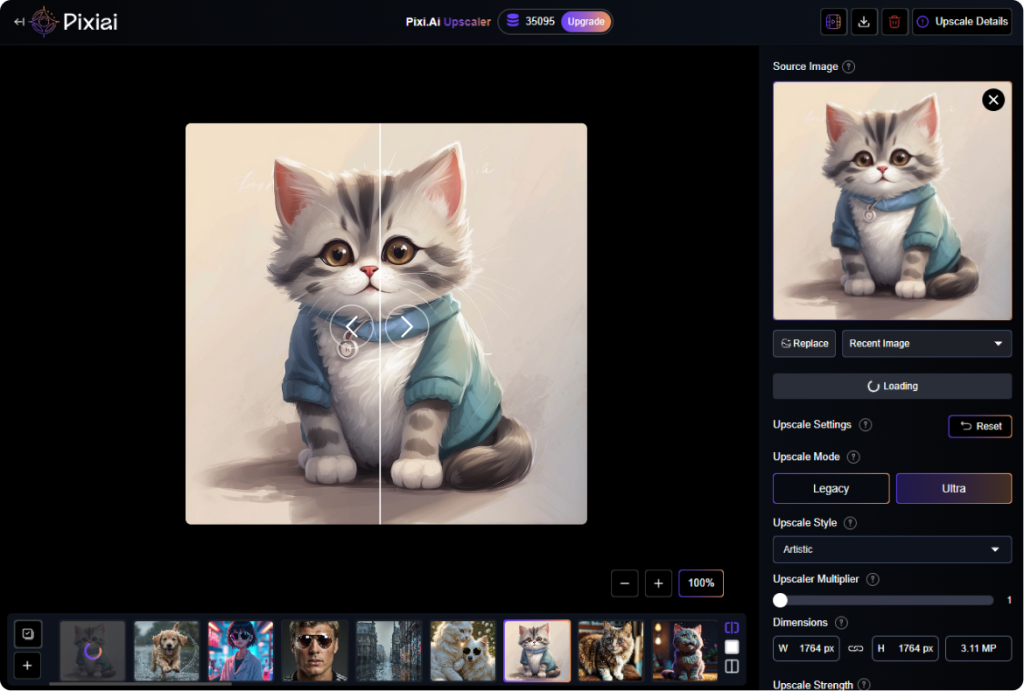Delete the image using the trash icon
1024x691 pixels.
pos(894,21)
